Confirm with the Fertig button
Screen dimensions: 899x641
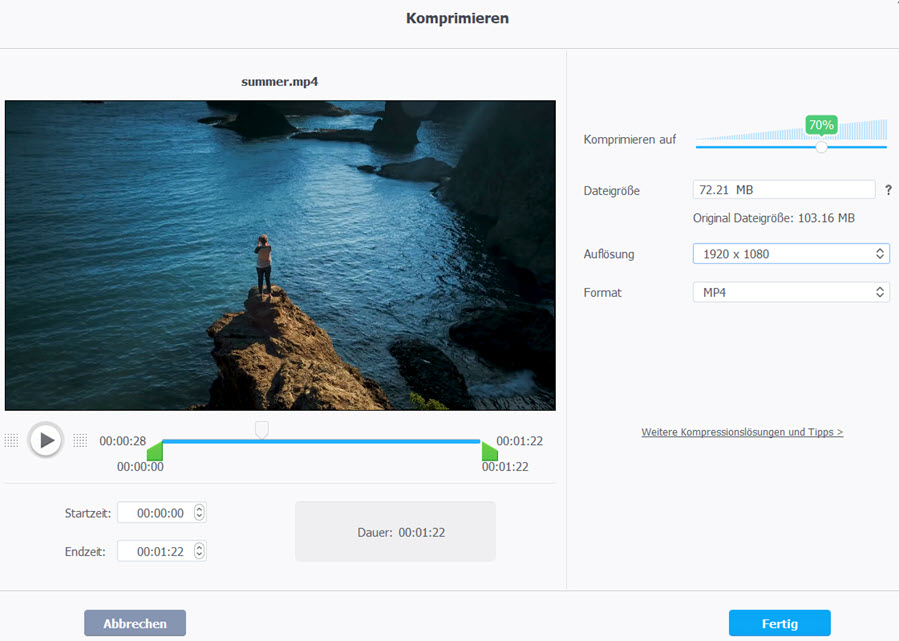pyautogui.click(x=779, y=623)
